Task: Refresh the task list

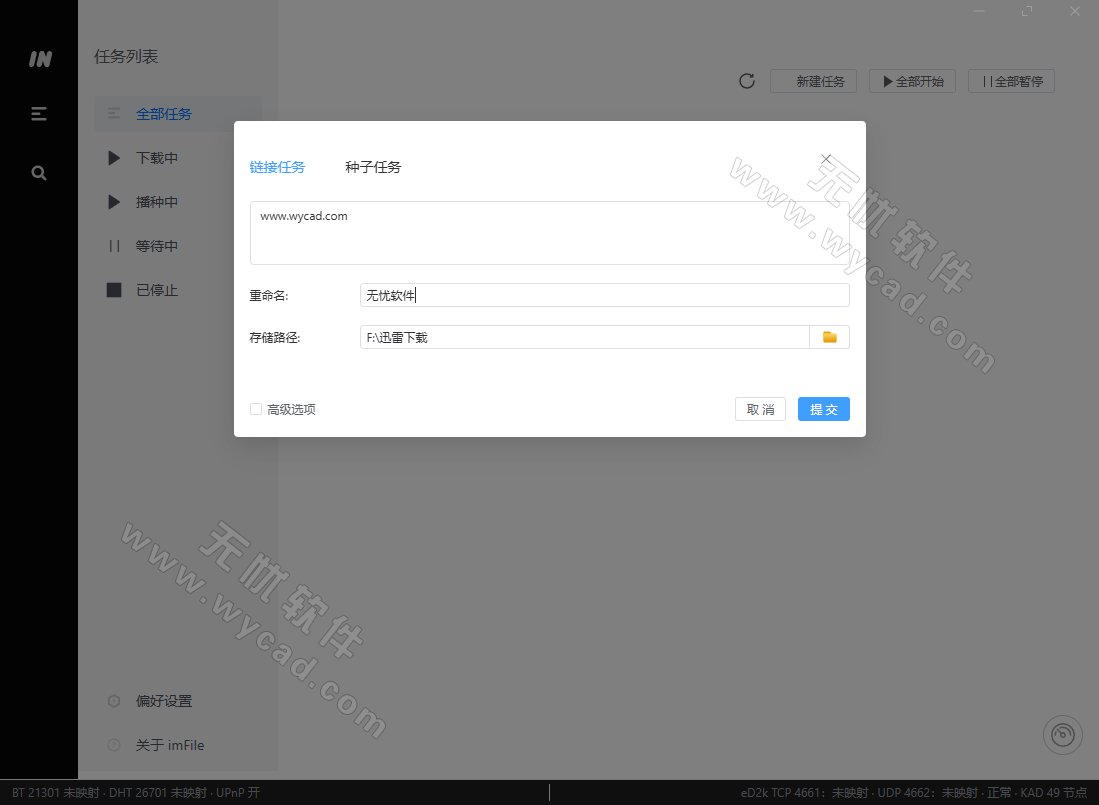Action: point(746,81)
